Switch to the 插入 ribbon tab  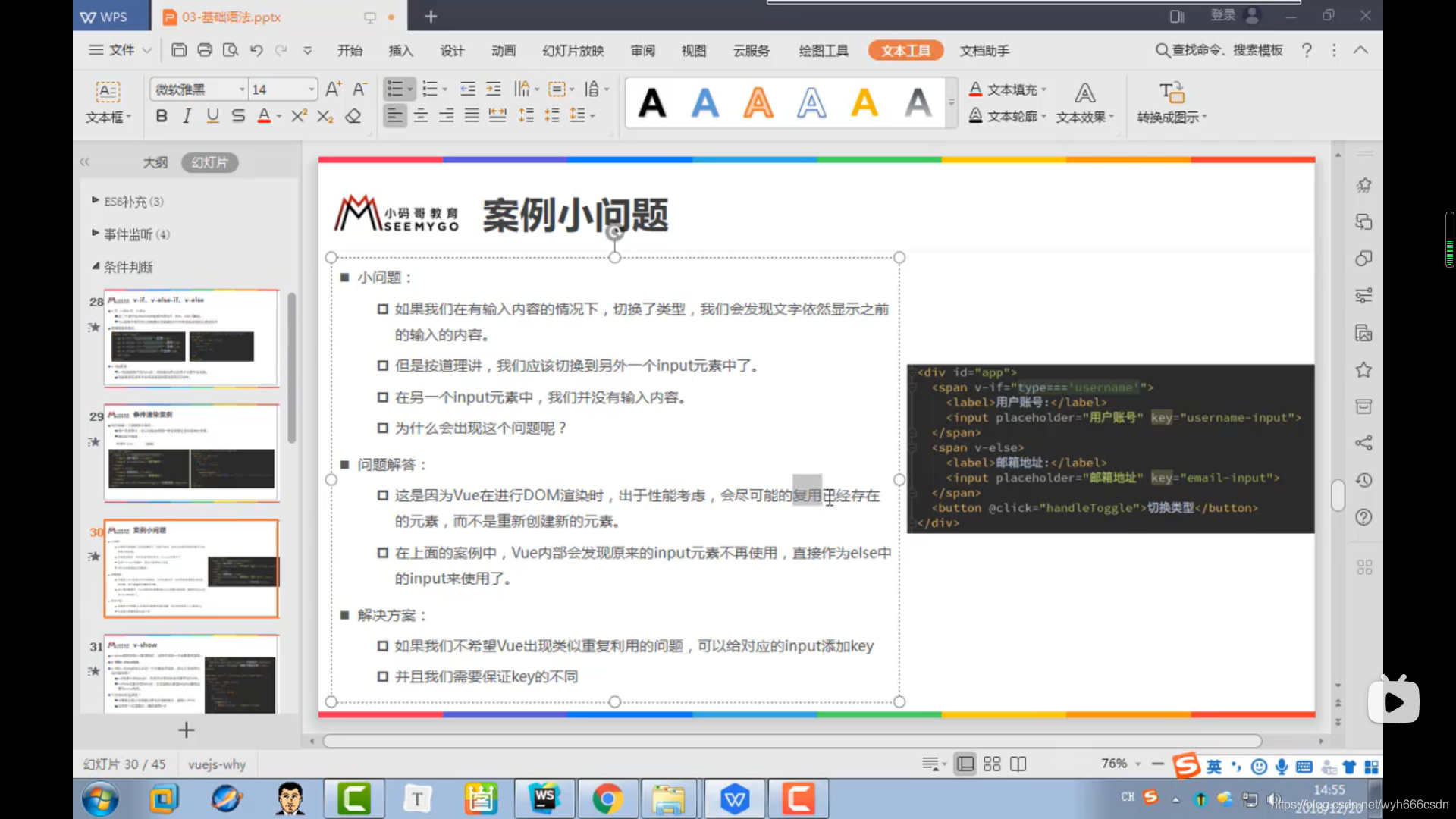tap(401, 50)
